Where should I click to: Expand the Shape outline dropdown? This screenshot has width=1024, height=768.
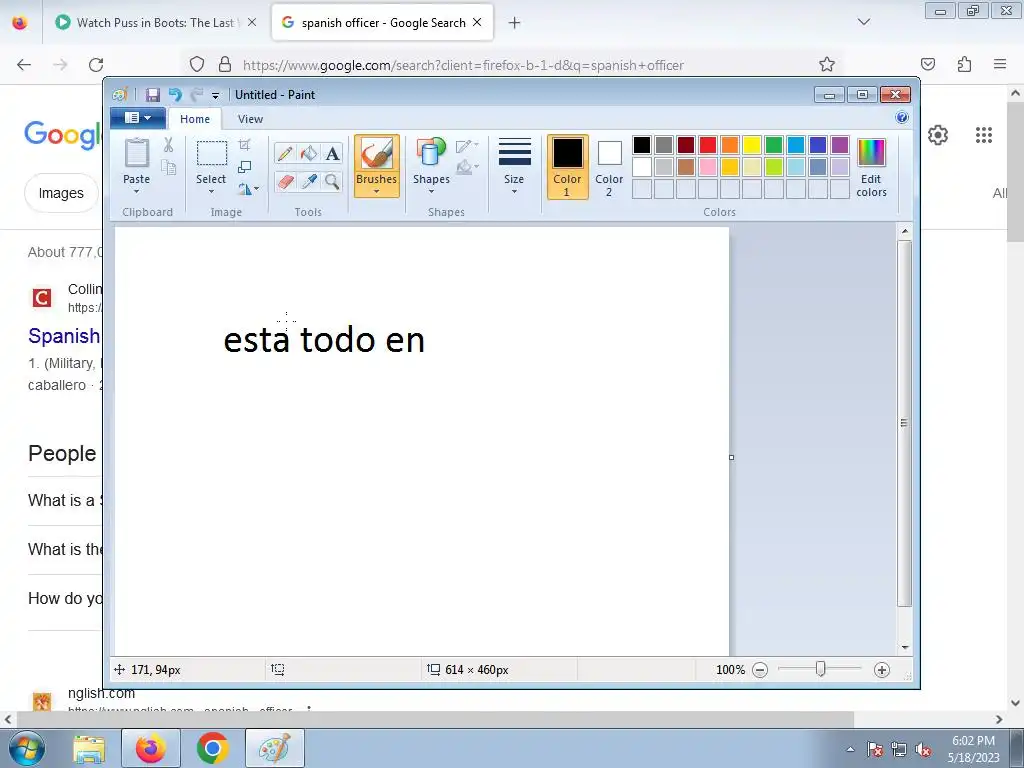click(x=467, y=145)
